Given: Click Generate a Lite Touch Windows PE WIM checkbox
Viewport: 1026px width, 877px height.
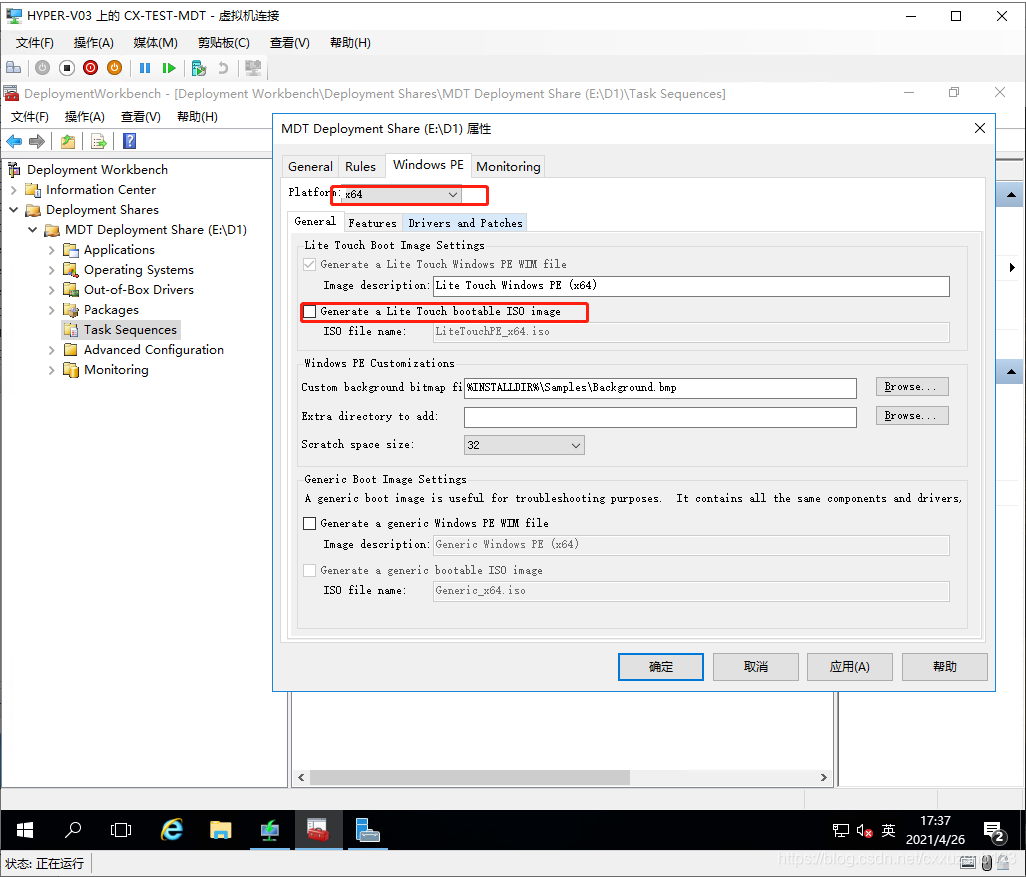Looking at the screenshot, I should click(x=310, y=264).
